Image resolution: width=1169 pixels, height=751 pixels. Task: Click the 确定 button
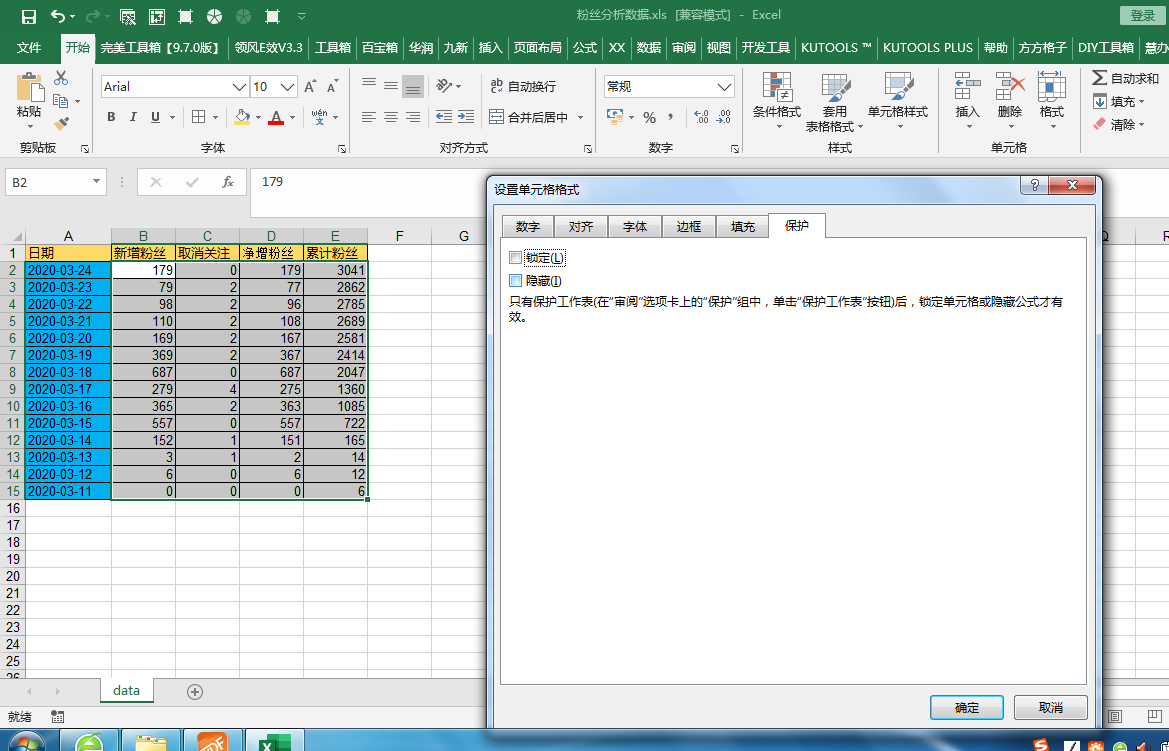[967, 708]
